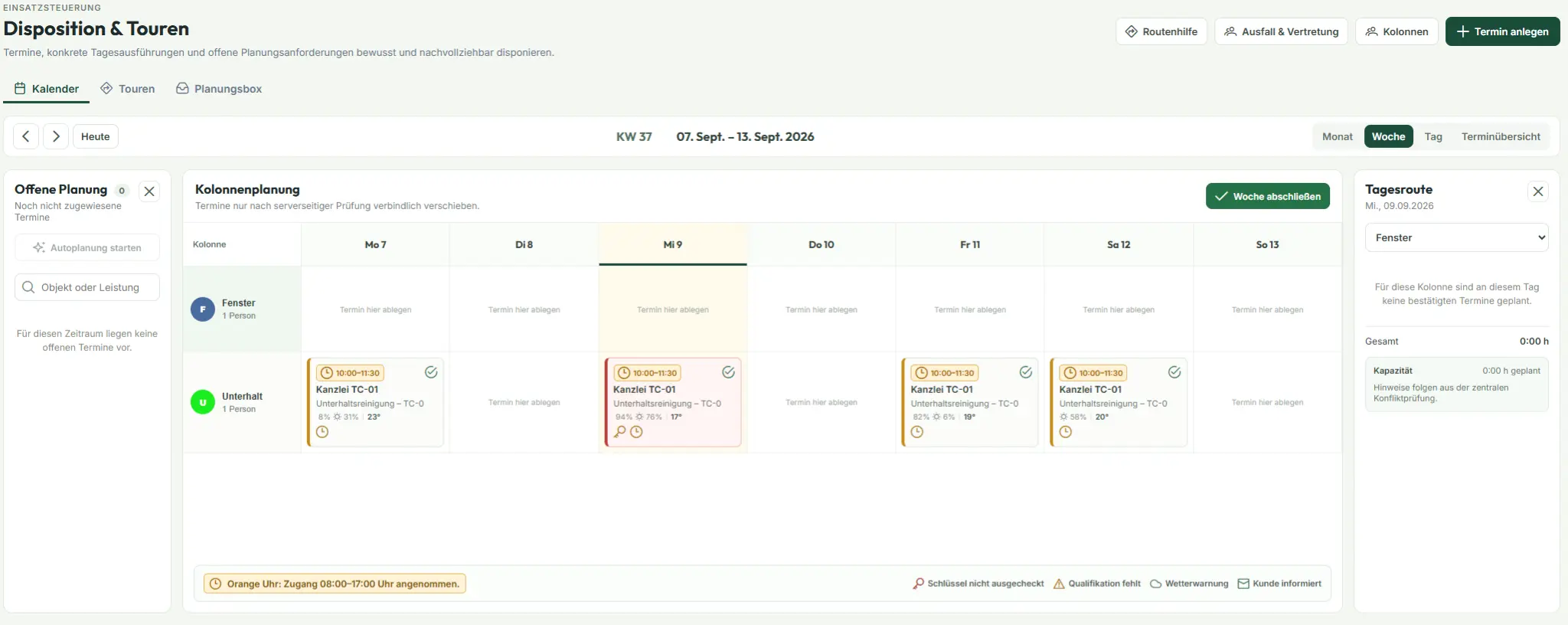Click Woche abschließen button

1268,196
